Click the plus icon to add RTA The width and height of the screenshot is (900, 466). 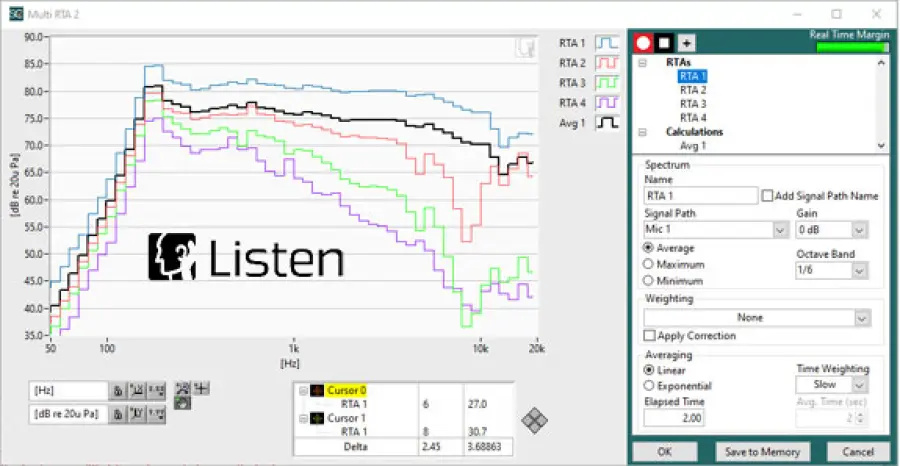coord(685,43)
